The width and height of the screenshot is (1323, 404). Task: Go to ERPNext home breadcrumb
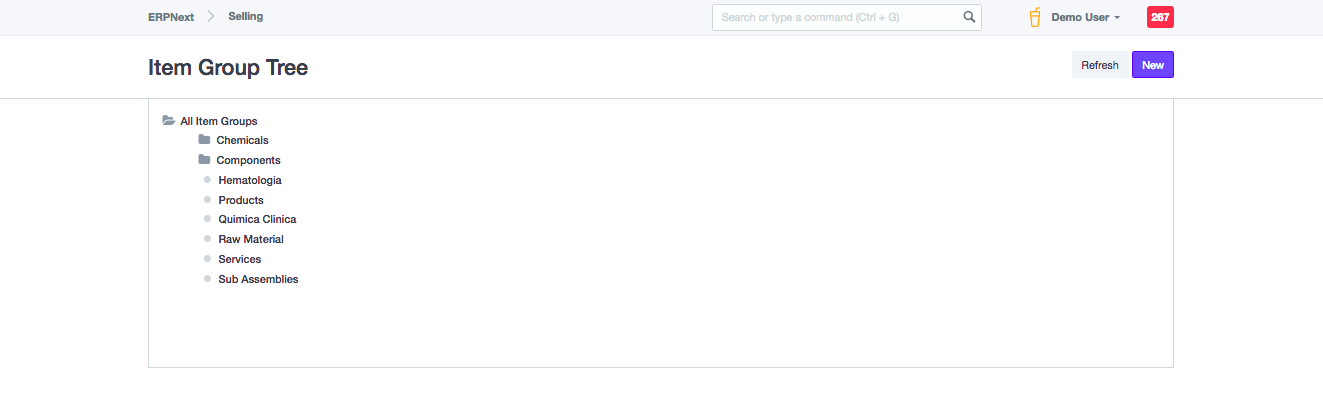171,17
